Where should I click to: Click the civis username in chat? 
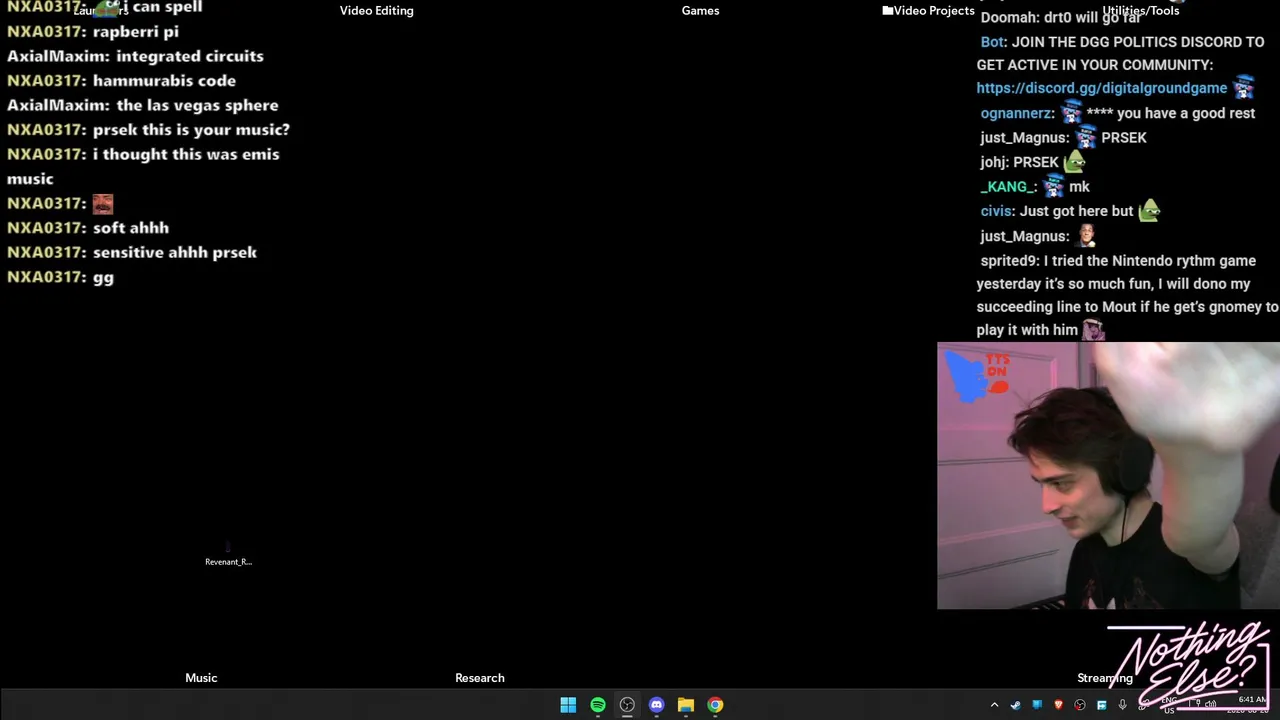click(996, 211)
